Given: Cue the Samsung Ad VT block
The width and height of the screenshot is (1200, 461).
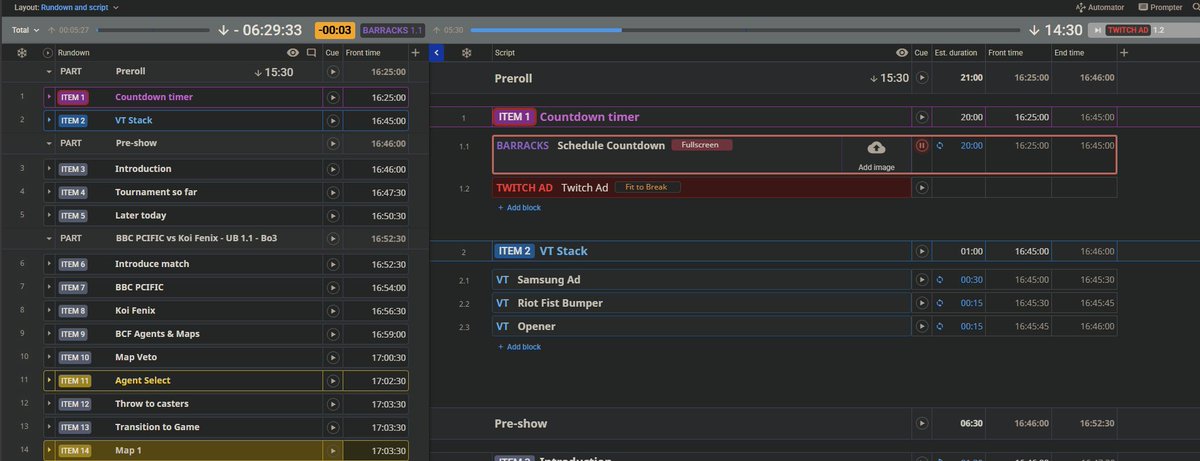Looking at the screenshot, I should pos(923,280).
